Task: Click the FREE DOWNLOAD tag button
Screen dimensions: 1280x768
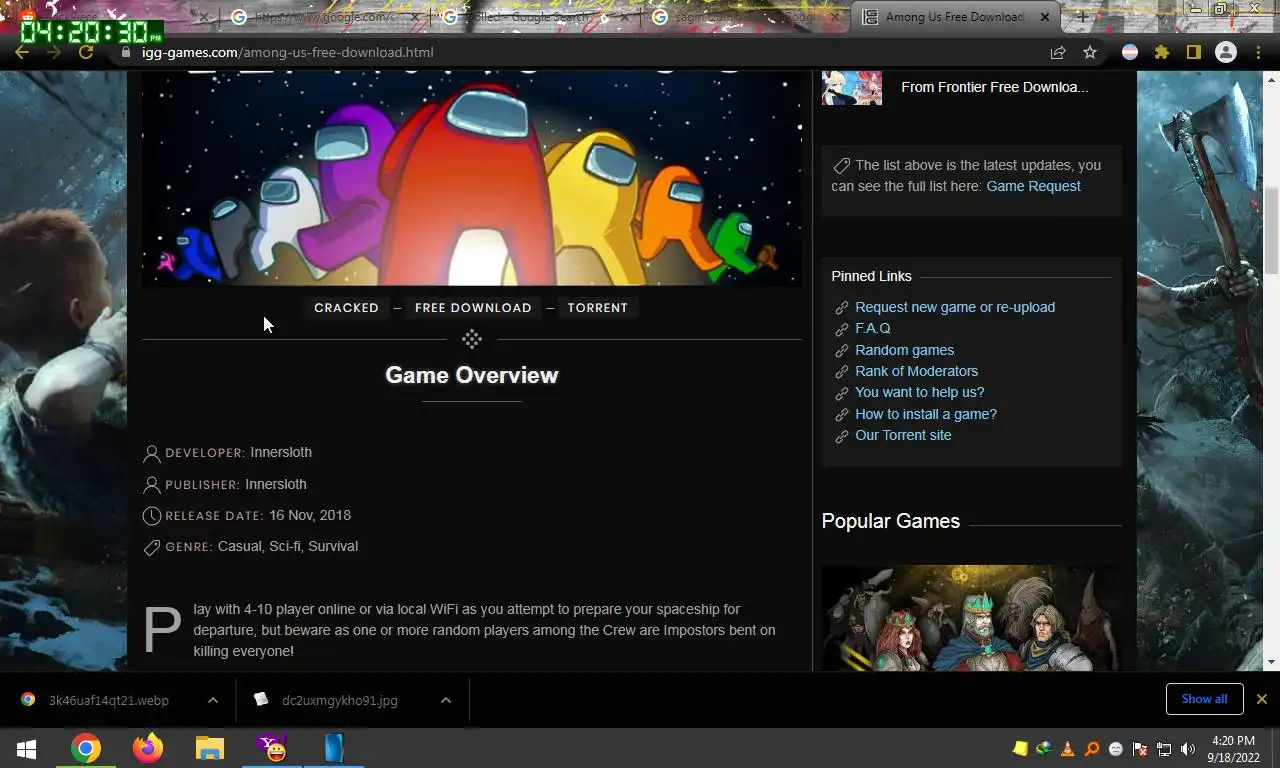Action: [x=473, y=308]
